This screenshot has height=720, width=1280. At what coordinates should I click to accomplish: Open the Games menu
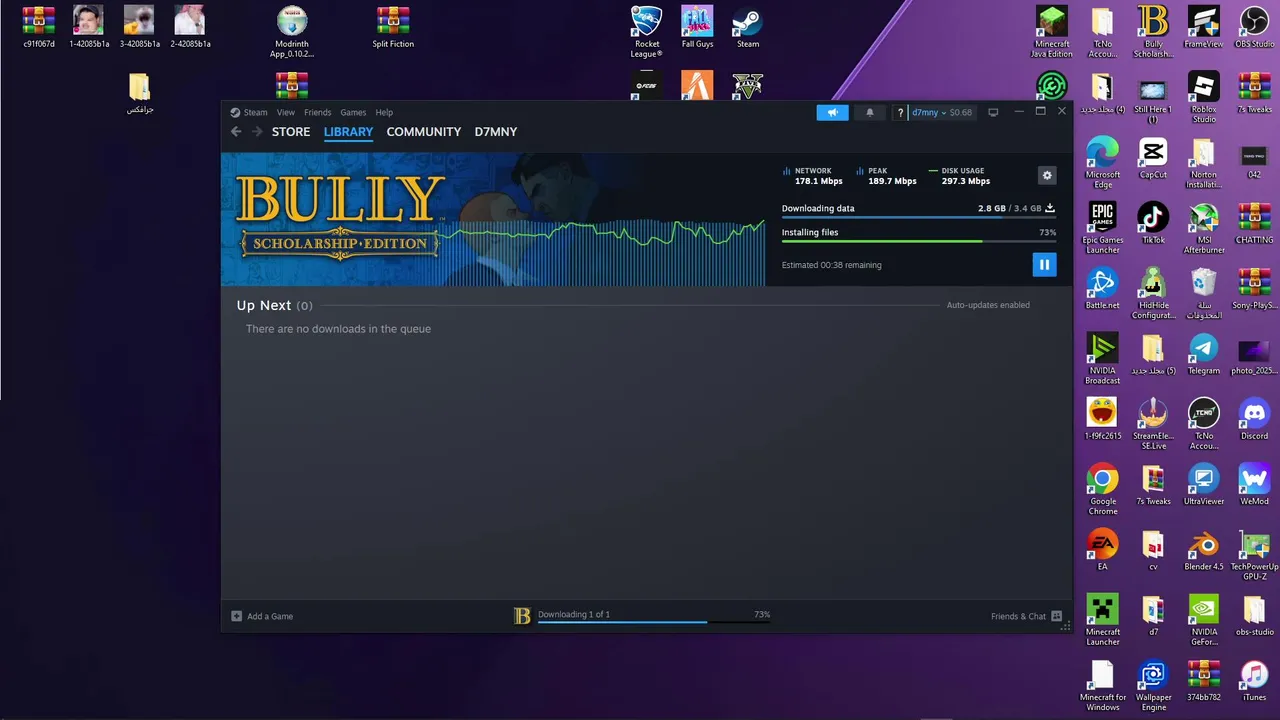[x=353, y=112]
